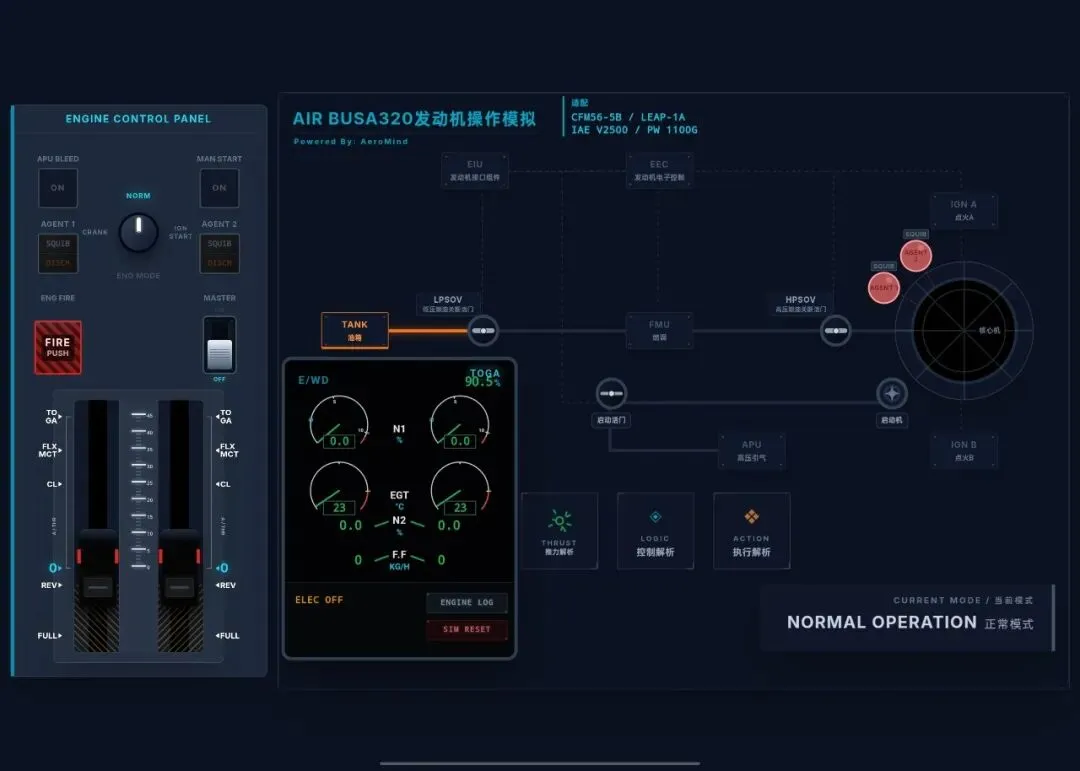Viewport: 1080px width, 771px height.
Task: Click the E/WD display title
Action: pyautogui.click(x=313, y=380)
